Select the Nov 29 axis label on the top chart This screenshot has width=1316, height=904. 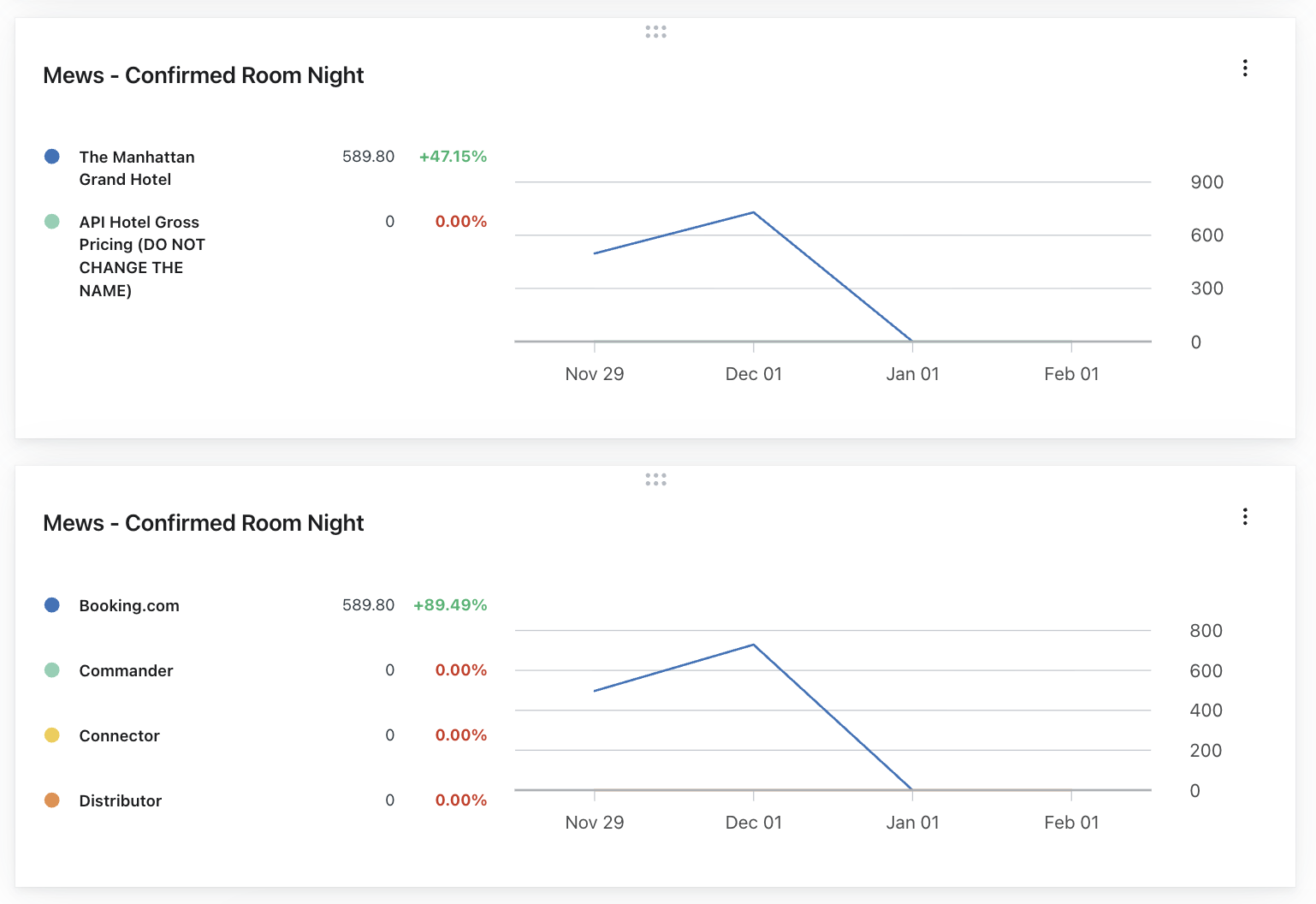click(595, 373)
